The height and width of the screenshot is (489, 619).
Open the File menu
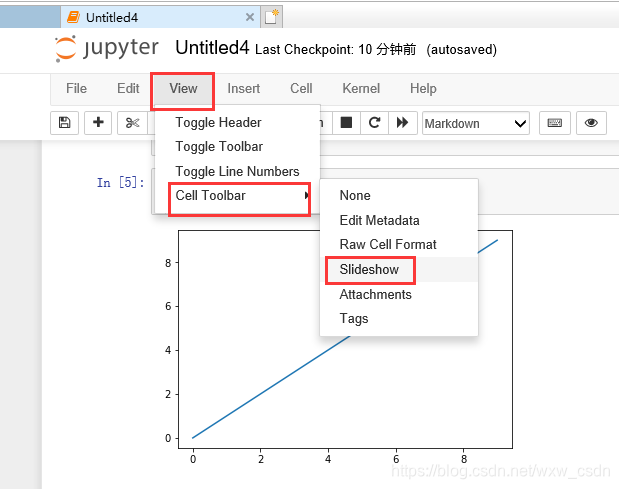pos(76,88)
